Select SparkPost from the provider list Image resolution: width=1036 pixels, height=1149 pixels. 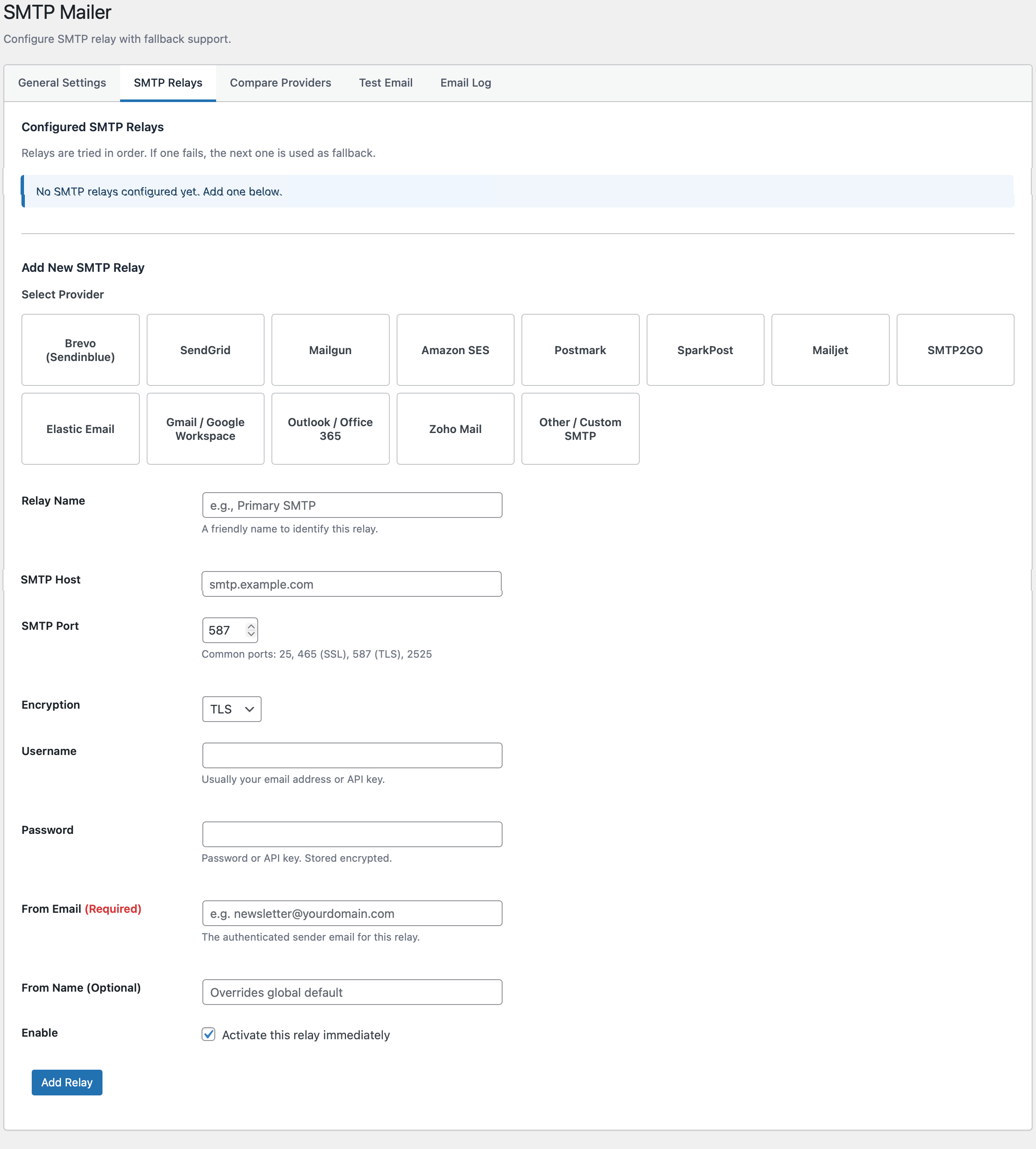coord(705,349)
